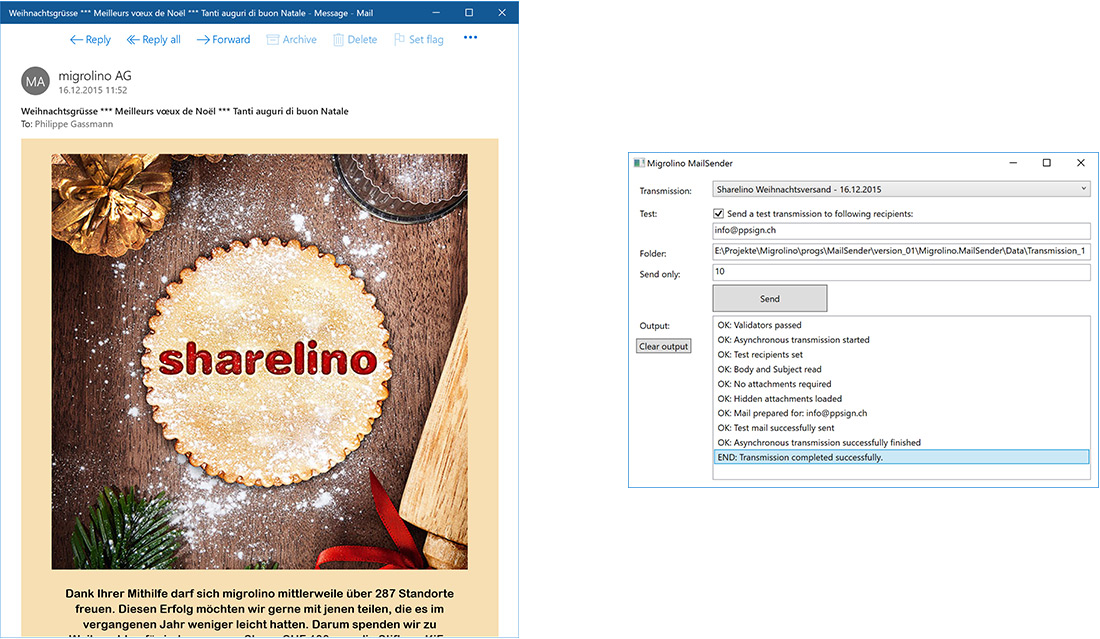Open the sharelino cookie image
Screen dimensions: 1100x639
[260, 361]
